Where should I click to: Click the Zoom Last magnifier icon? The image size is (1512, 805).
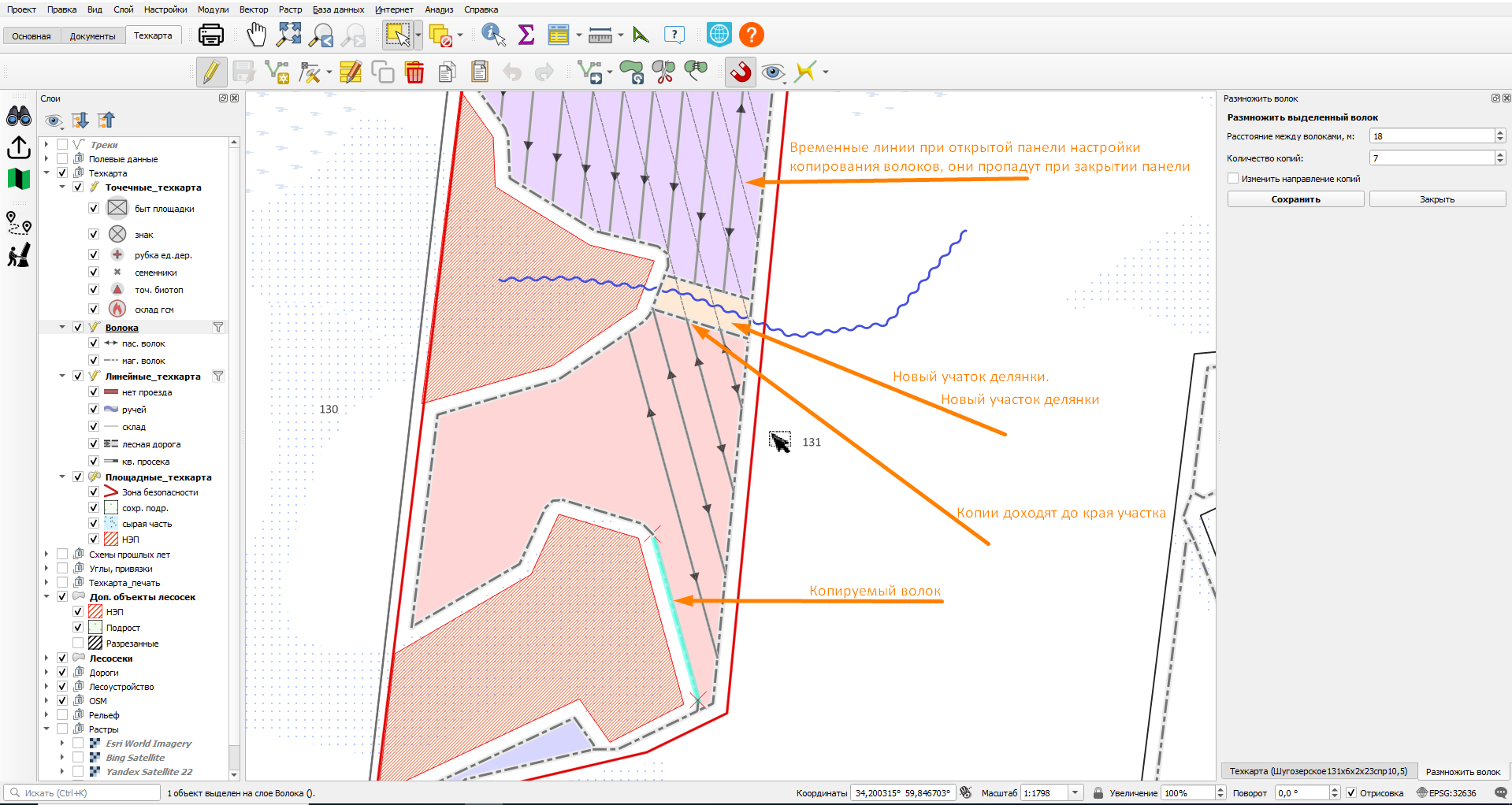click(321, 35)
